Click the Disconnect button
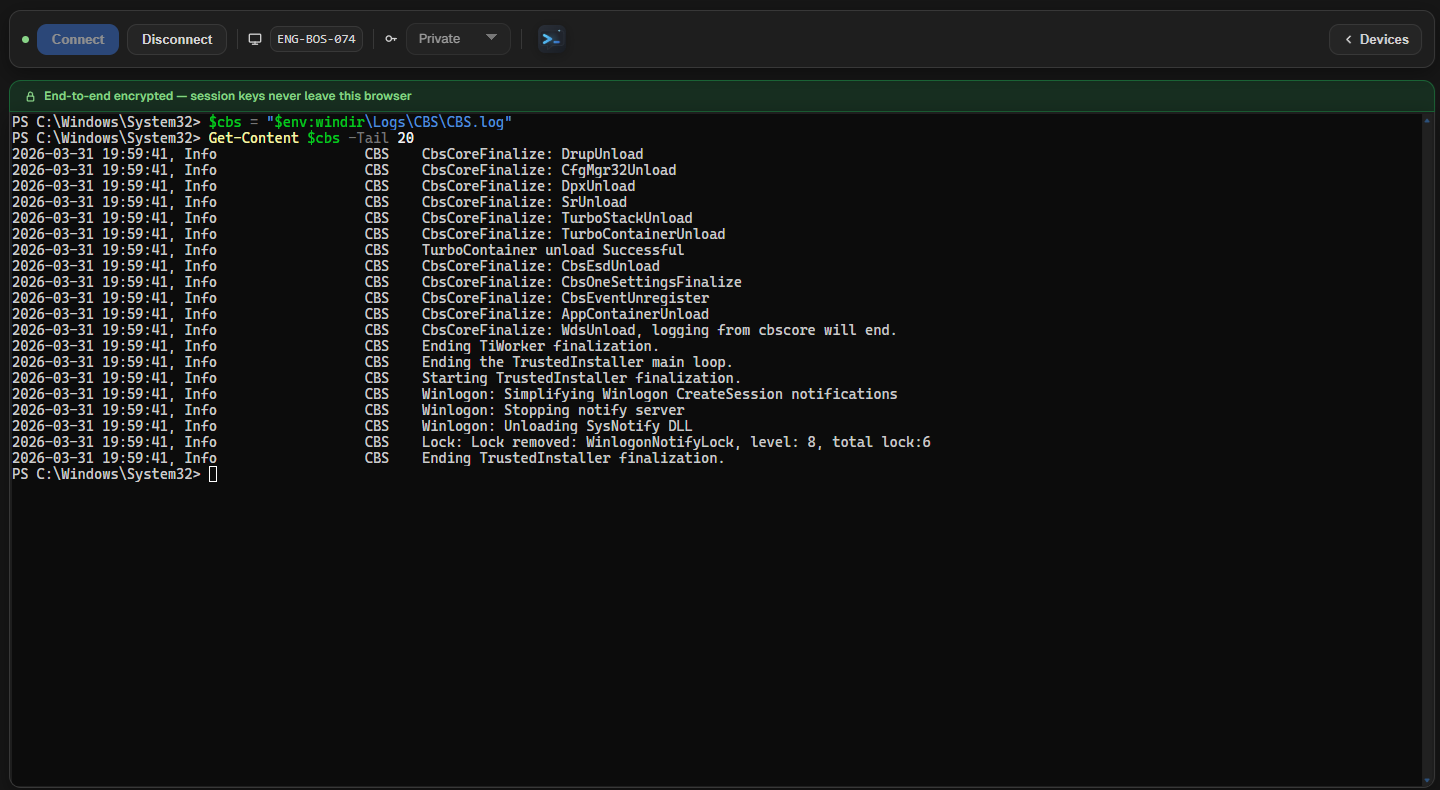This screenshot has width=1440, height=790. tap(177, 40)
